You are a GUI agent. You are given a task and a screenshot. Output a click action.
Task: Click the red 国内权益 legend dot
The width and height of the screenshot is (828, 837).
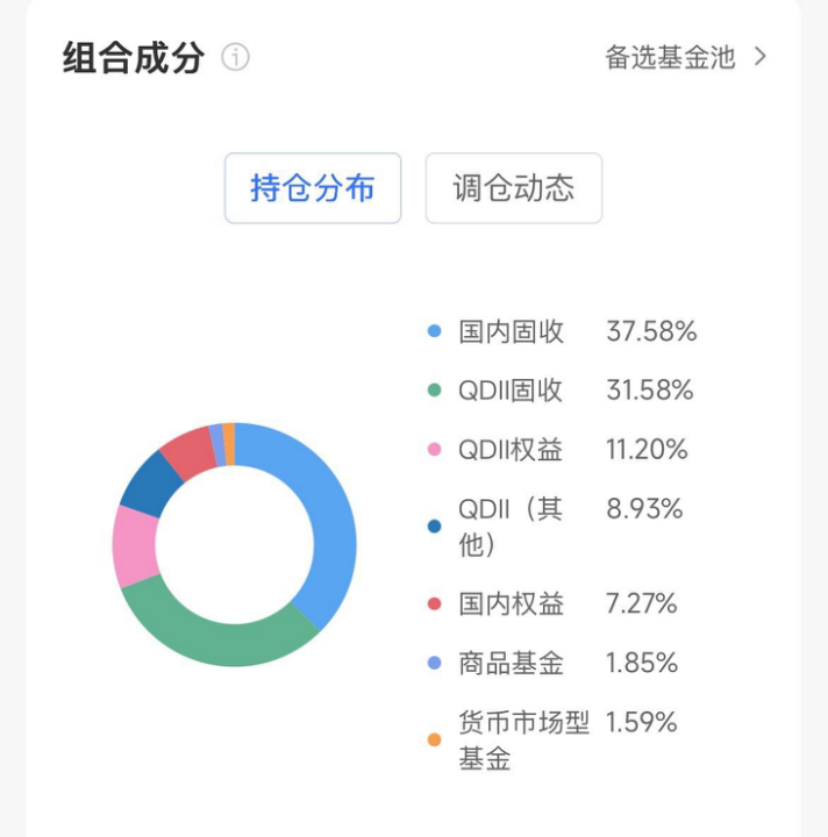[x=434, y=604]
